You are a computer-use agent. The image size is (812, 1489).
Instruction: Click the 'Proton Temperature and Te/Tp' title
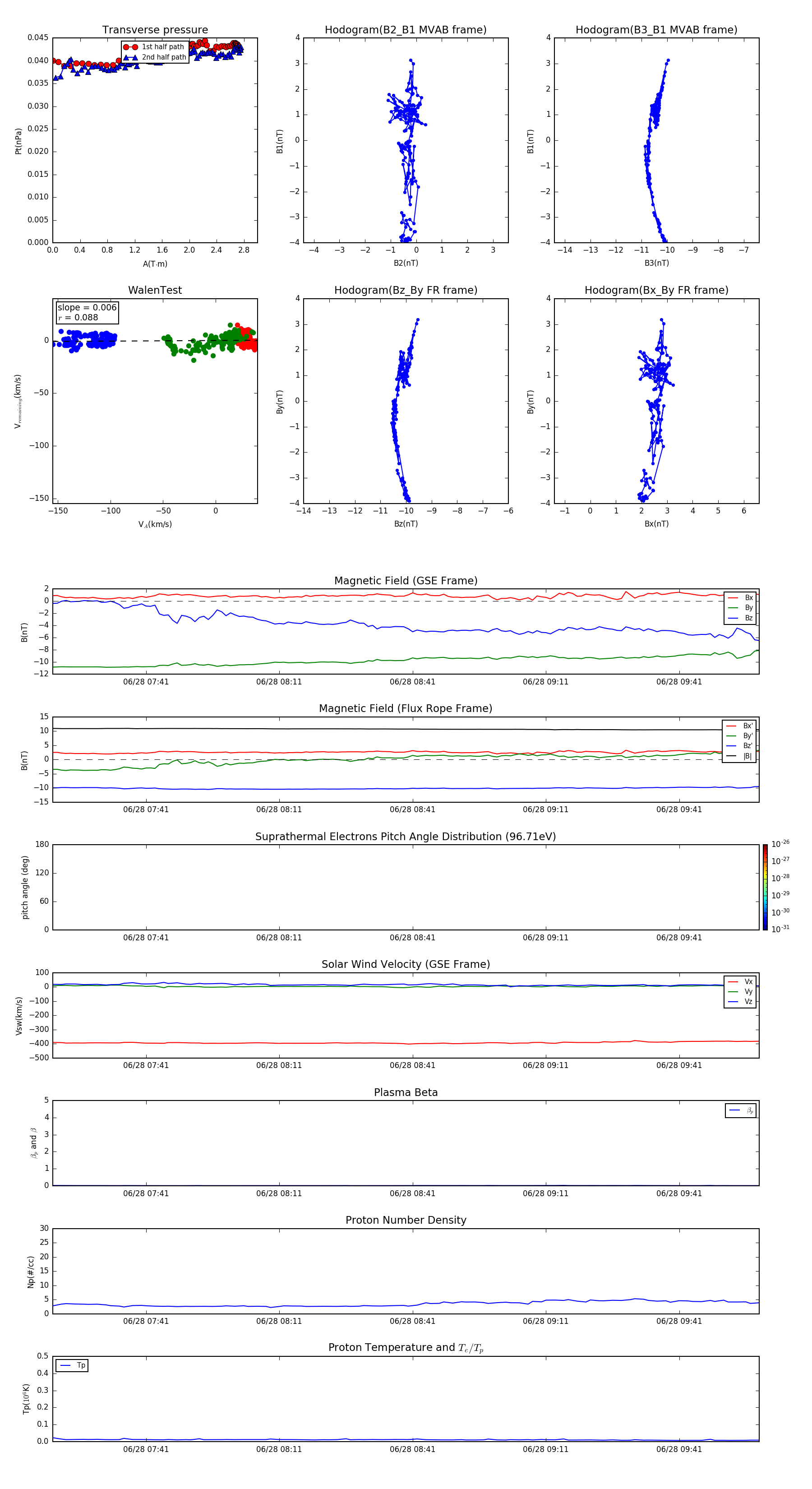click(x=406, y=1348)
